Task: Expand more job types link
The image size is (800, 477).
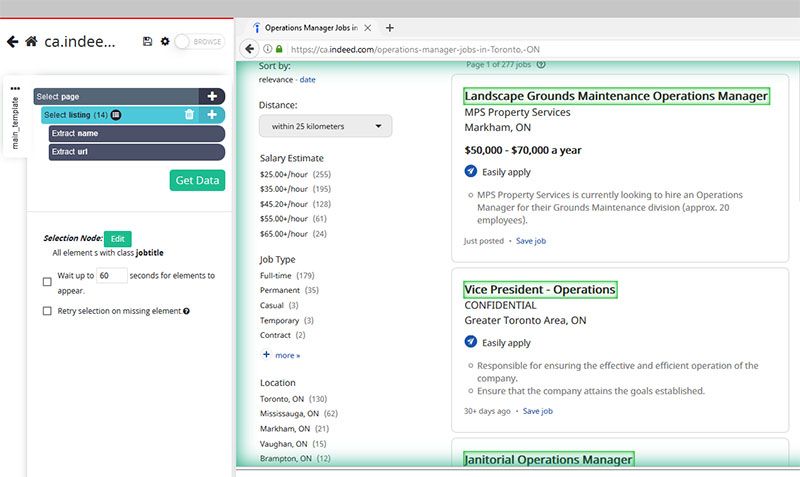Action: pos(287,355)
